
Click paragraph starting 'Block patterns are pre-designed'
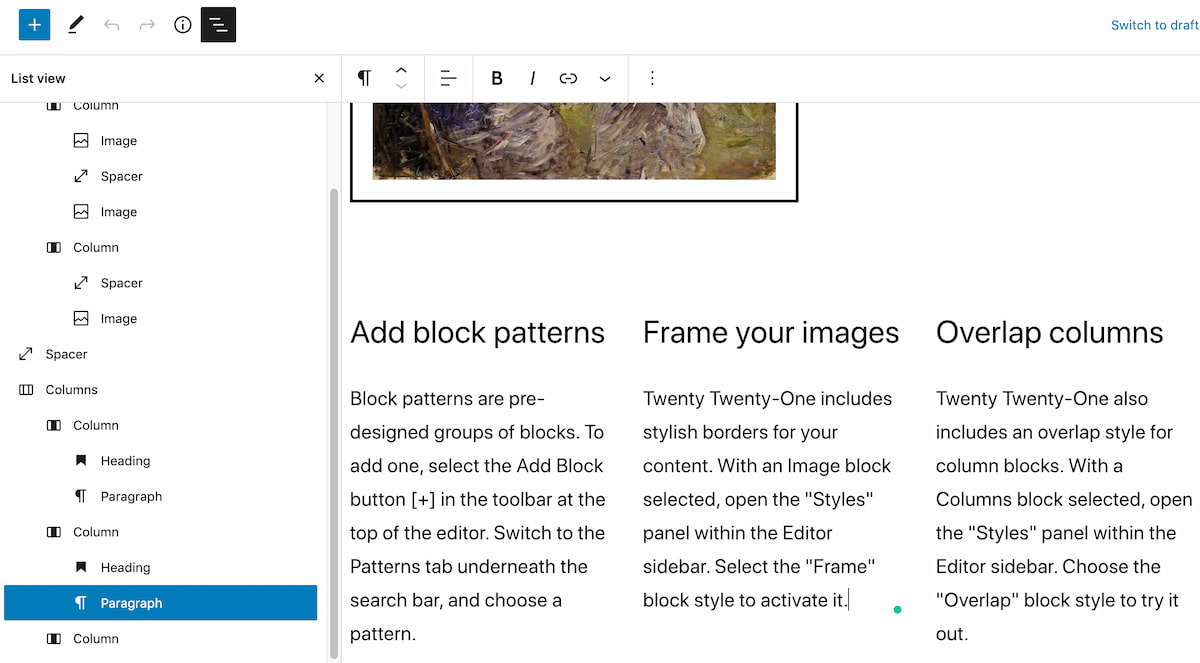pyautogui.click(x=478, y=516)
